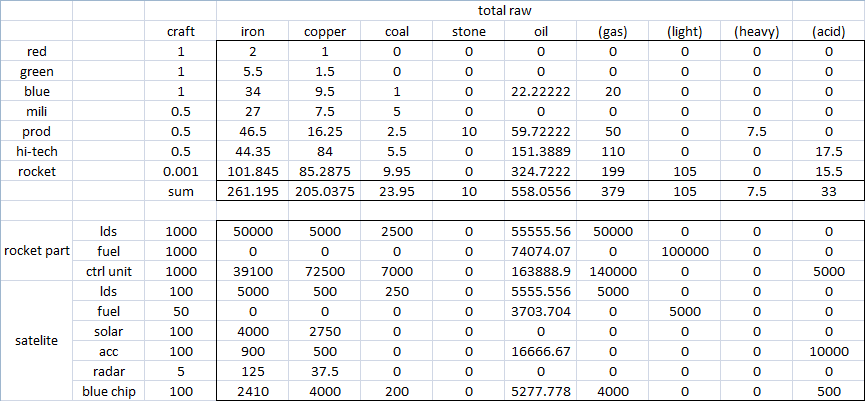Click the 'craft' column header
Viewport: 865px width, 401px height.
click(x=180, y=31)
